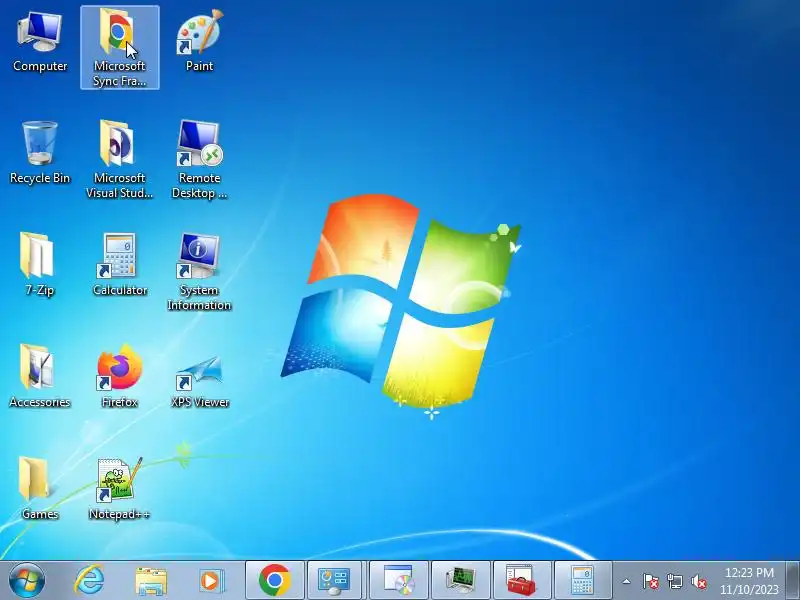Open the Windows Start menu
The width and height of the screenshot is (800, 600).
pos(27,580)
